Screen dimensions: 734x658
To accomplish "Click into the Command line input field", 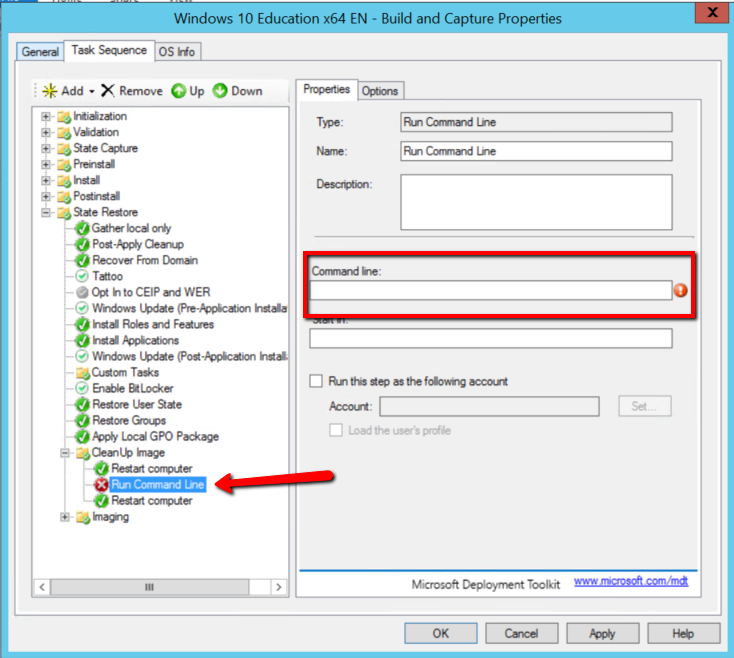I will 490,291.
